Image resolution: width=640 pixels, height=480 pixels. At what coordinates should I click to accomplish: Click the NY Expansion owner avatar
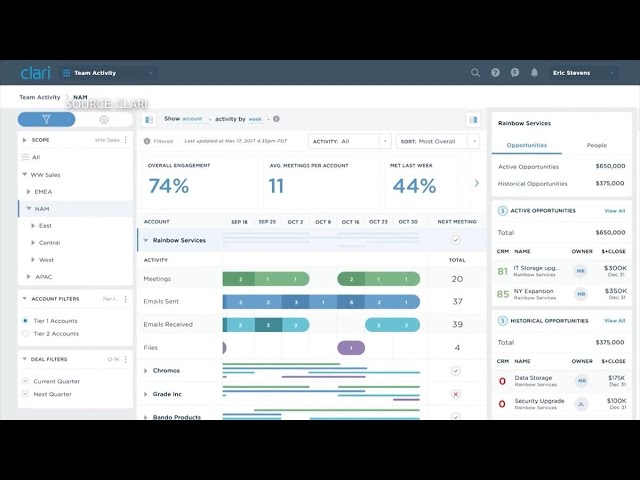581,294
